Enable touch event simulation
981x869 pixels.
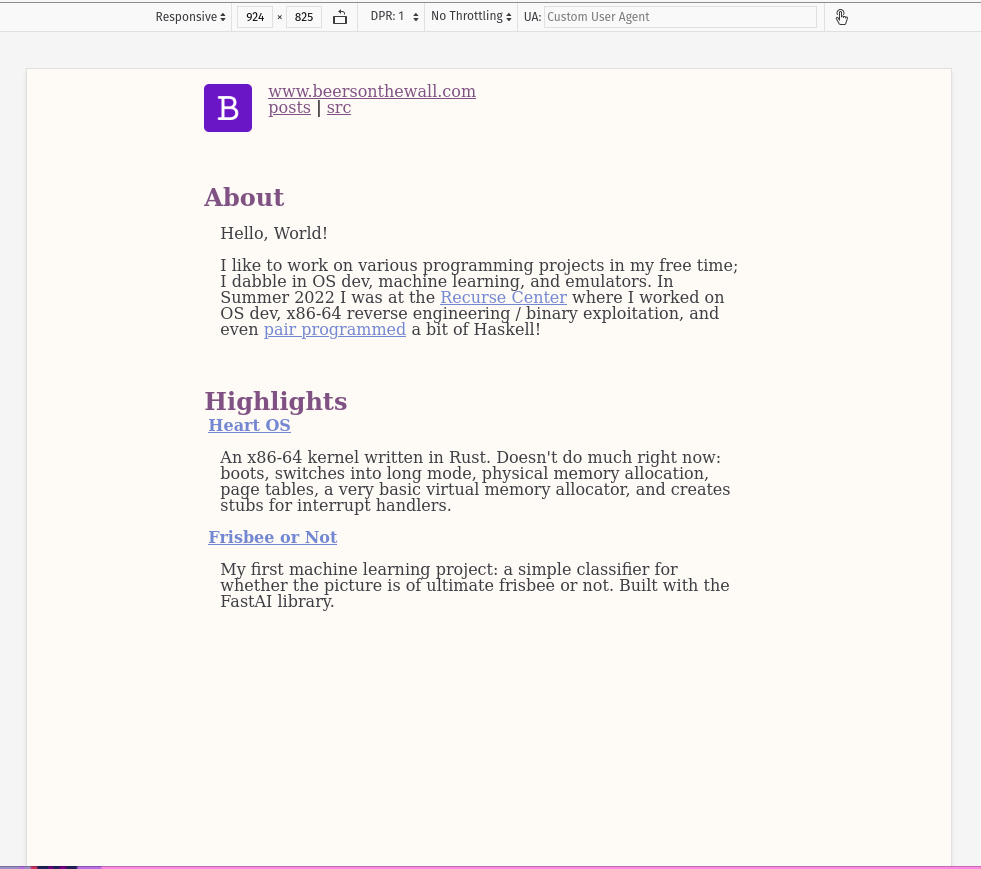click(x=841, y=17)
